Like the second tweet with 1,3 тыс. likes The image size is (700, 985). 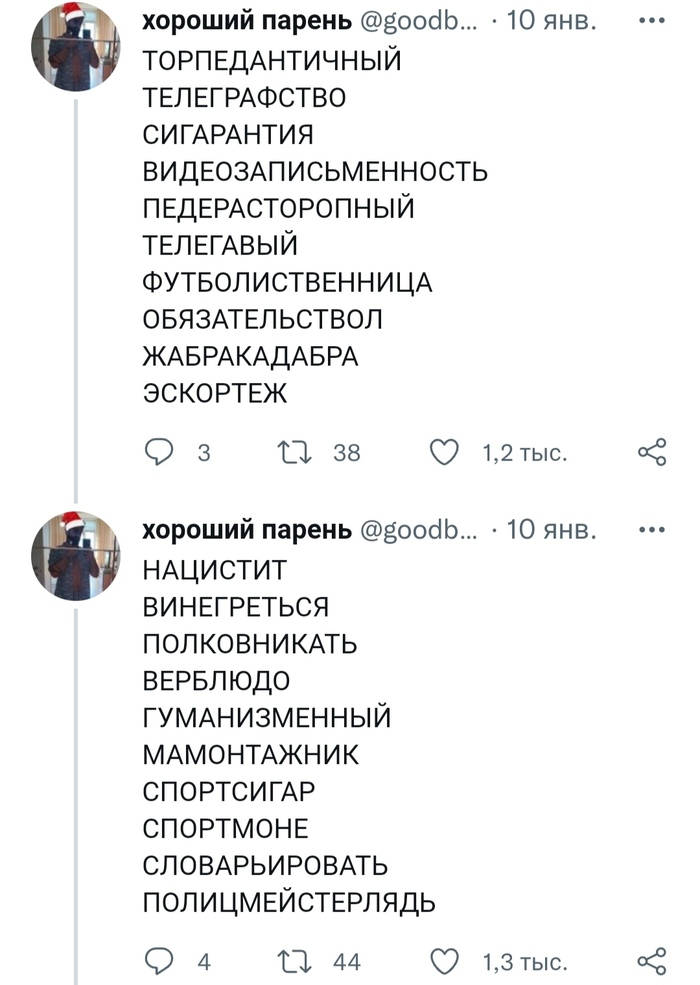click(x=443, y=962)
